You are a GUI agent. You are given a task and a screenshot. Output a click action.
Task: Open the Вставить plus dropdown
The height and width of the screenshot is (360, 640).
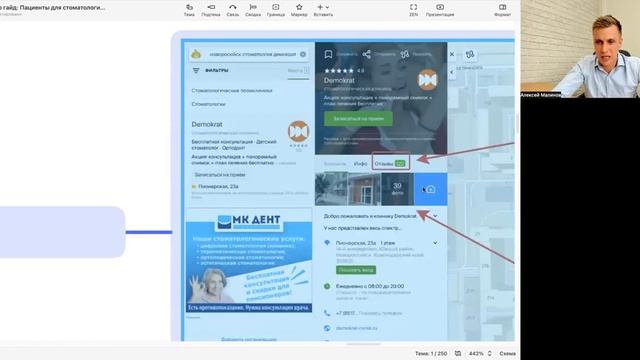323,10
